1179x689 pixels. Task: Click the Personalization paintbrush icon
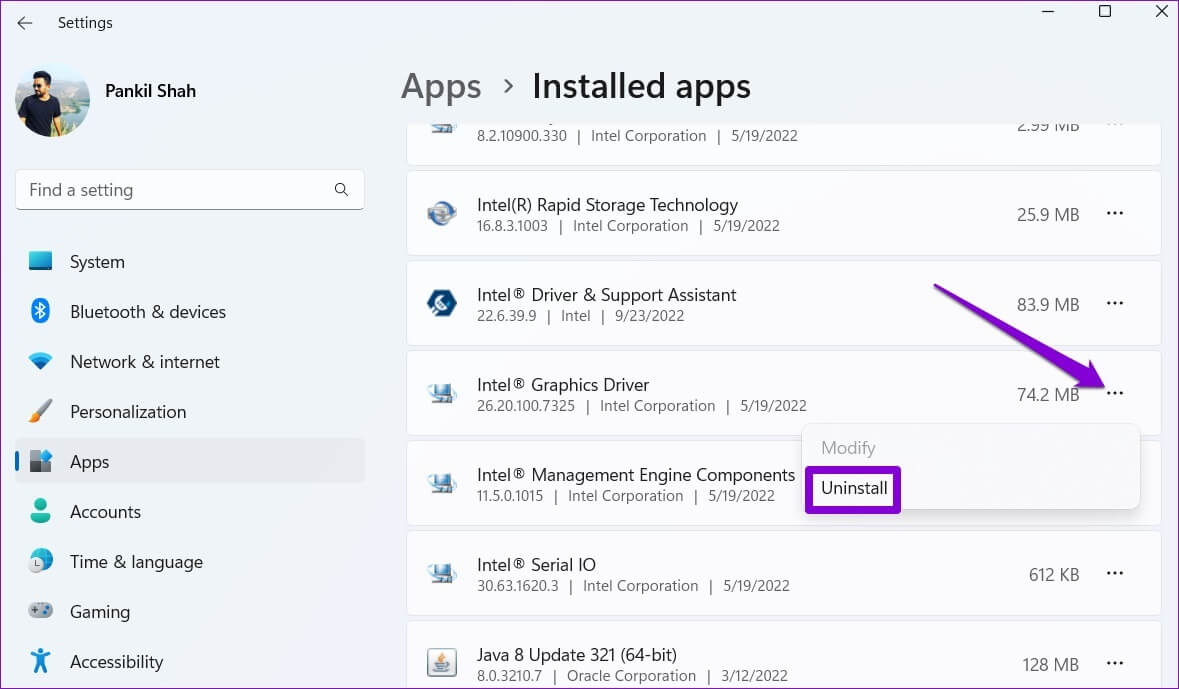coord(41,411)
